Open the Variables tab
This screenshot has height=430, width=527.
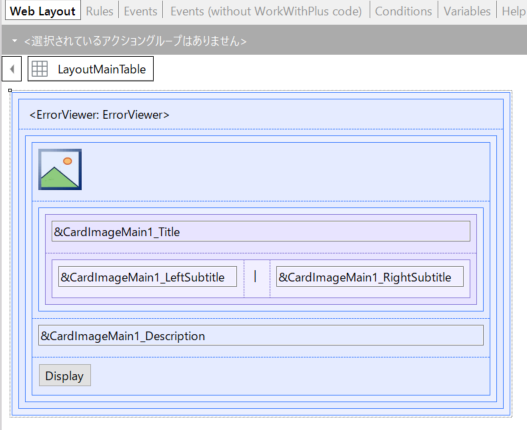point(467,11)
